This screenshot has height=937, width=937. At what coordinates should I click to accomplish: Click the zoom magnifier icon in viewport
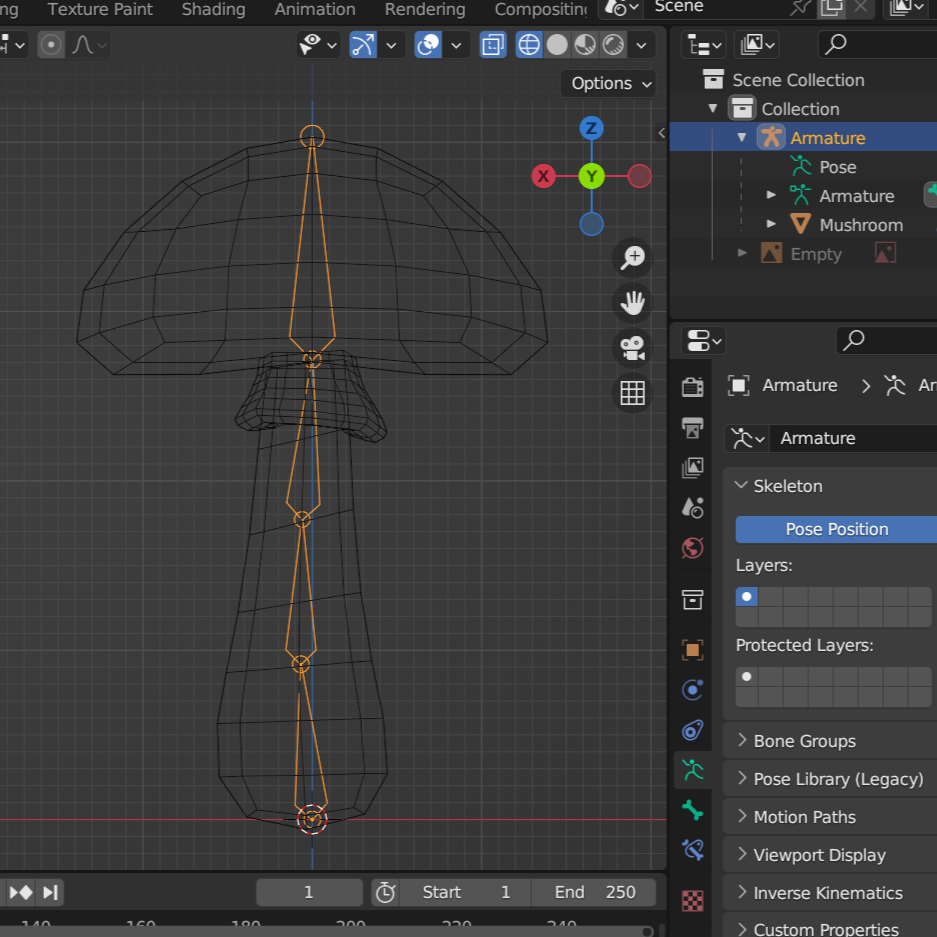[x=632, y=258]
